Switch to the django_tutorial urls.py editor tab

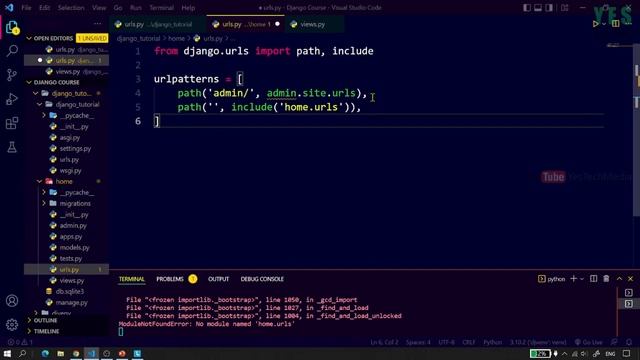(x=158, y=24)
